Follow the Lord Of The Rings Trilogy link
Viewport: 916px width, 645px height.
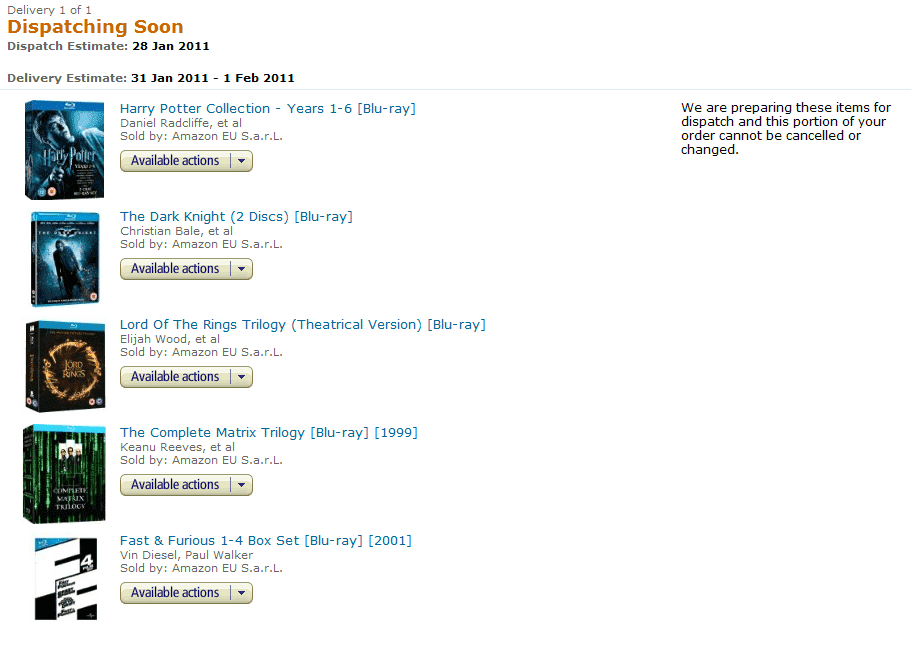302,324
